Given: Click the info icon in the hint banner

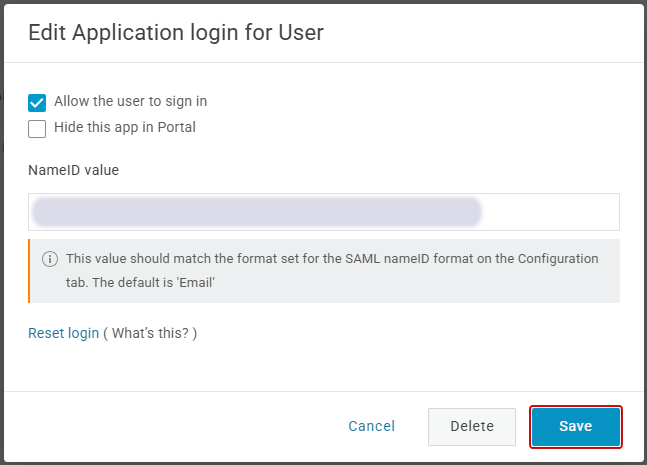Looking at the screenshot, I should click(x=50, y=259).
